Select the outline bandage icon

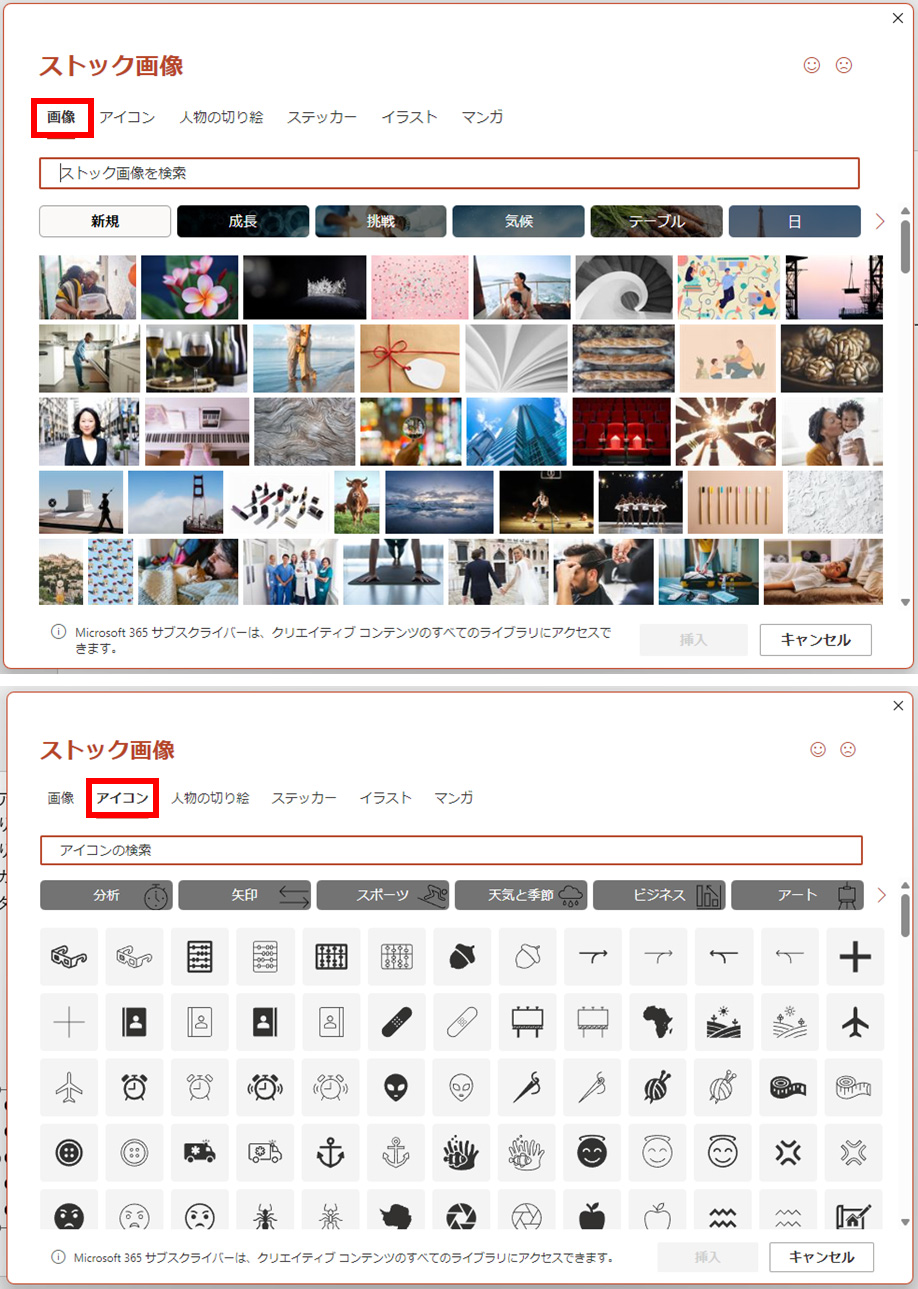(462, 1022)
